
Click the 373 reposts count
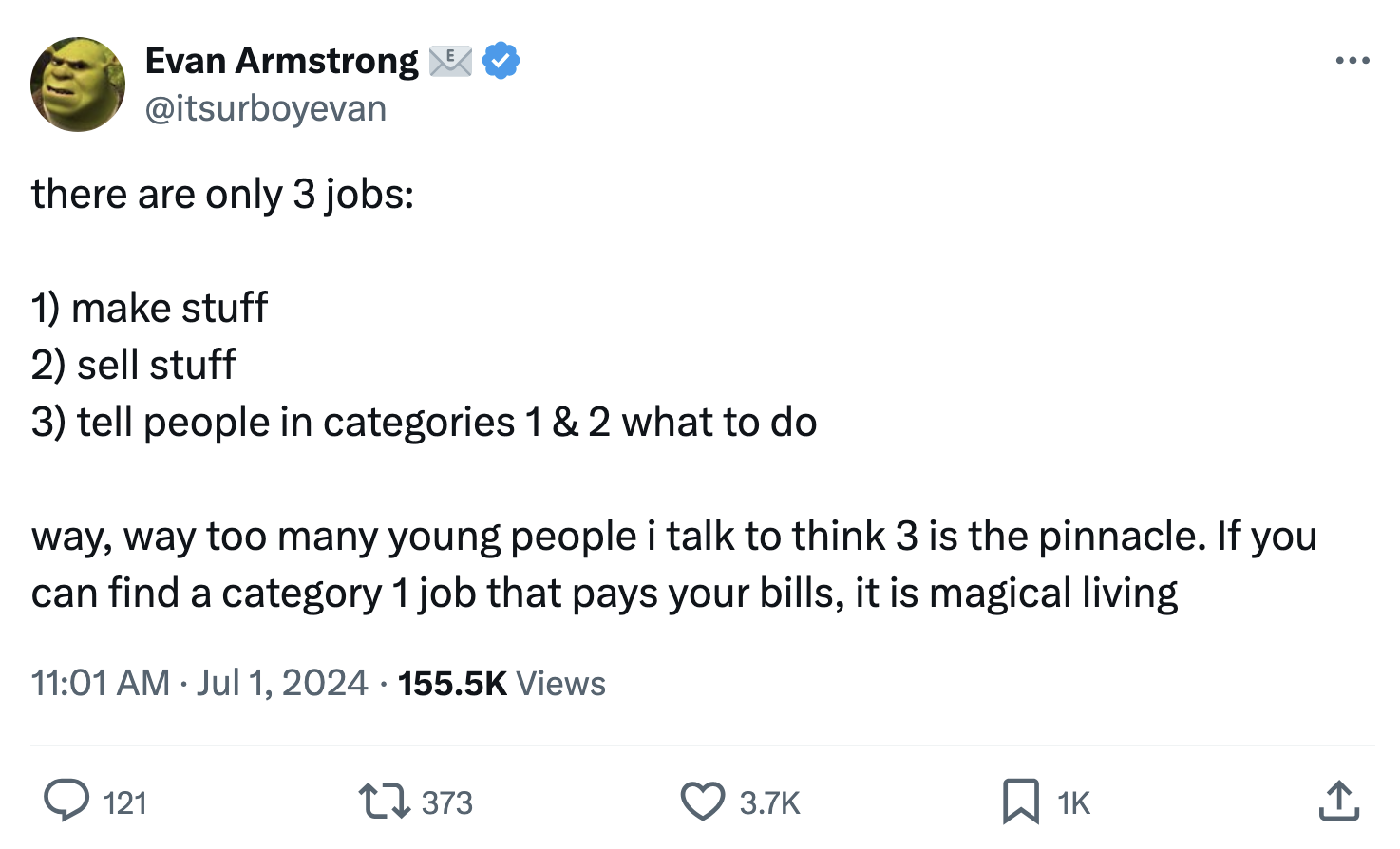[x=446, y=803]
